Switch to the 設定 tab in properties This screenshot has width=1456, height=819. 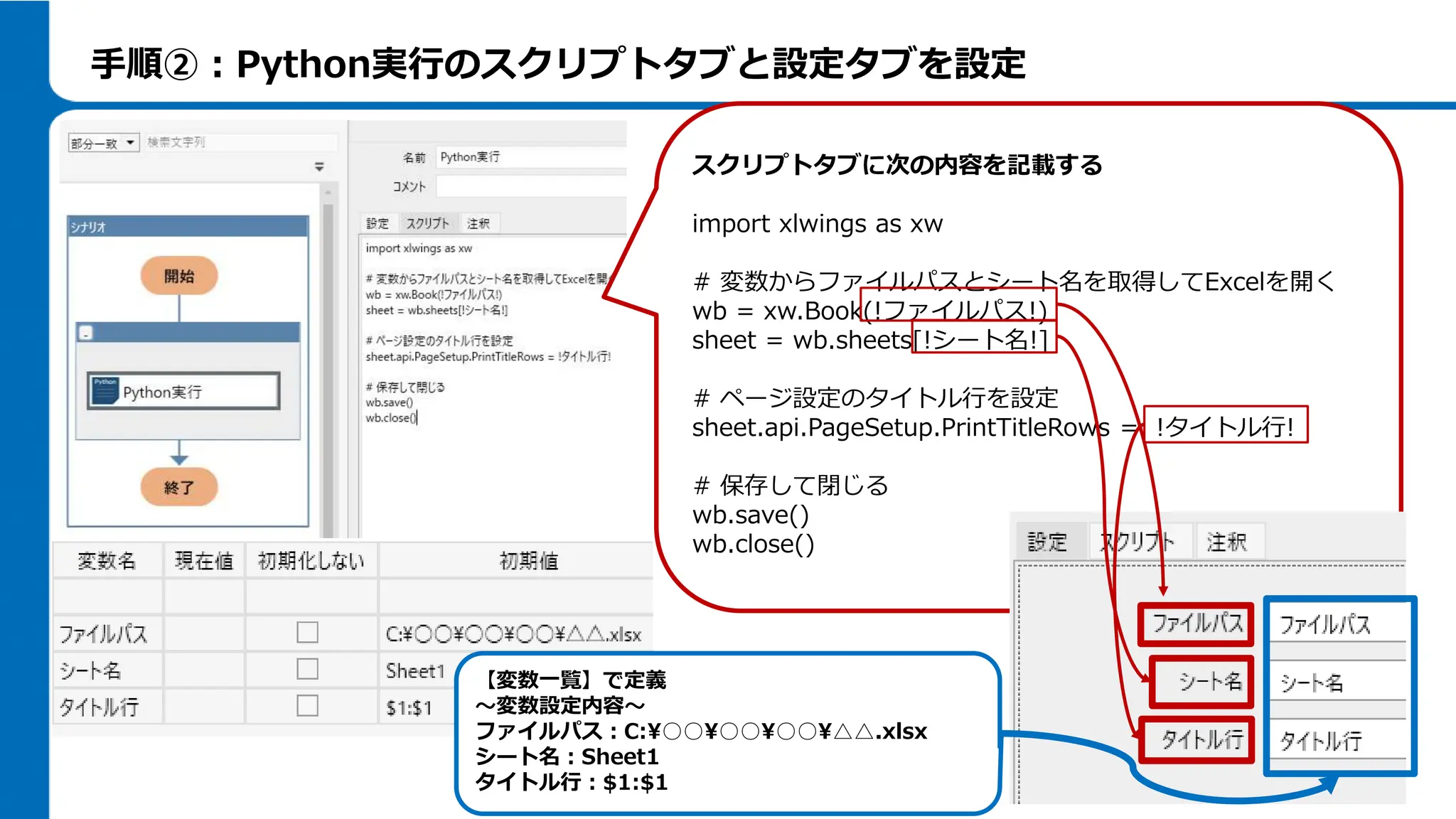378,223
